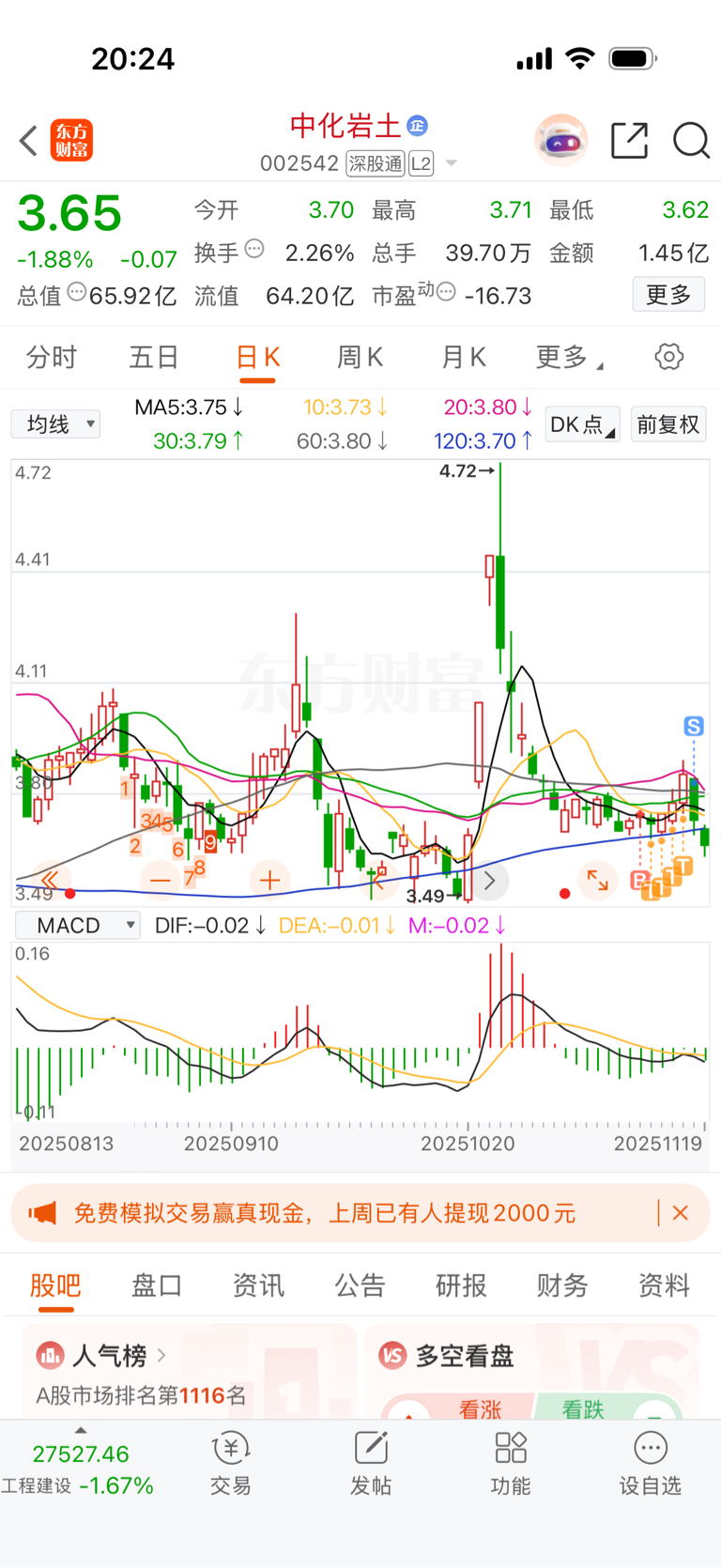This screenshot has height=1568, width=721.
Task: Expand stock title dropdown triangle
Action: 451,163
